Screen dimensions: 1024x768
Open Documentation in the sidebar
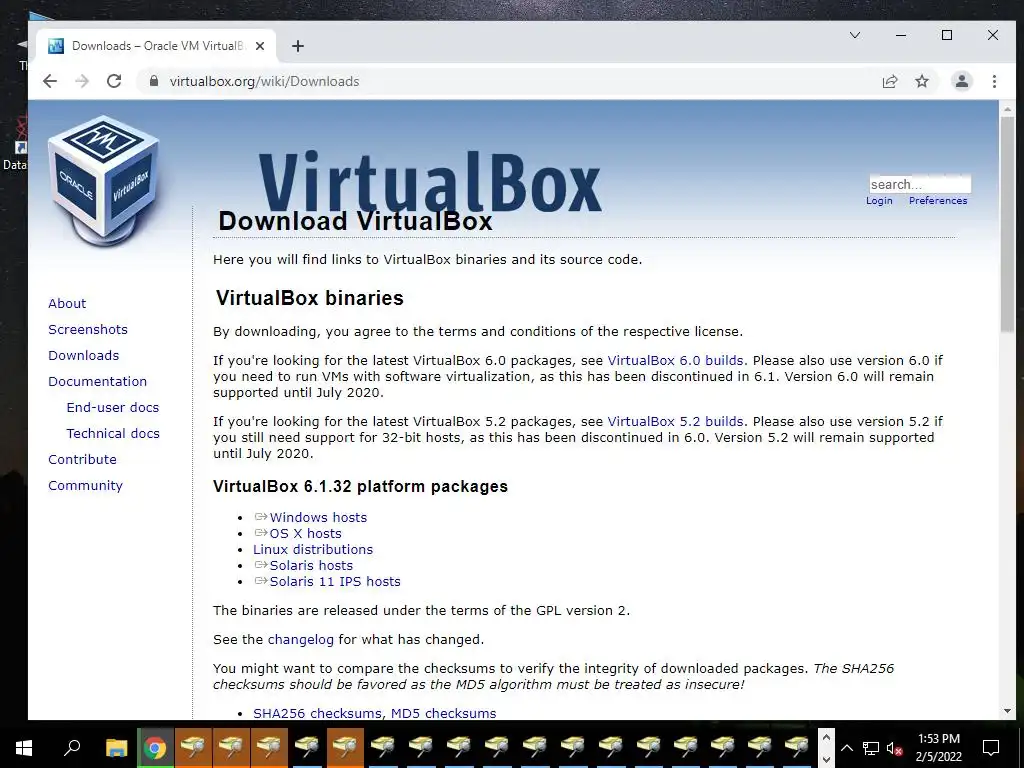click(97, 381)
